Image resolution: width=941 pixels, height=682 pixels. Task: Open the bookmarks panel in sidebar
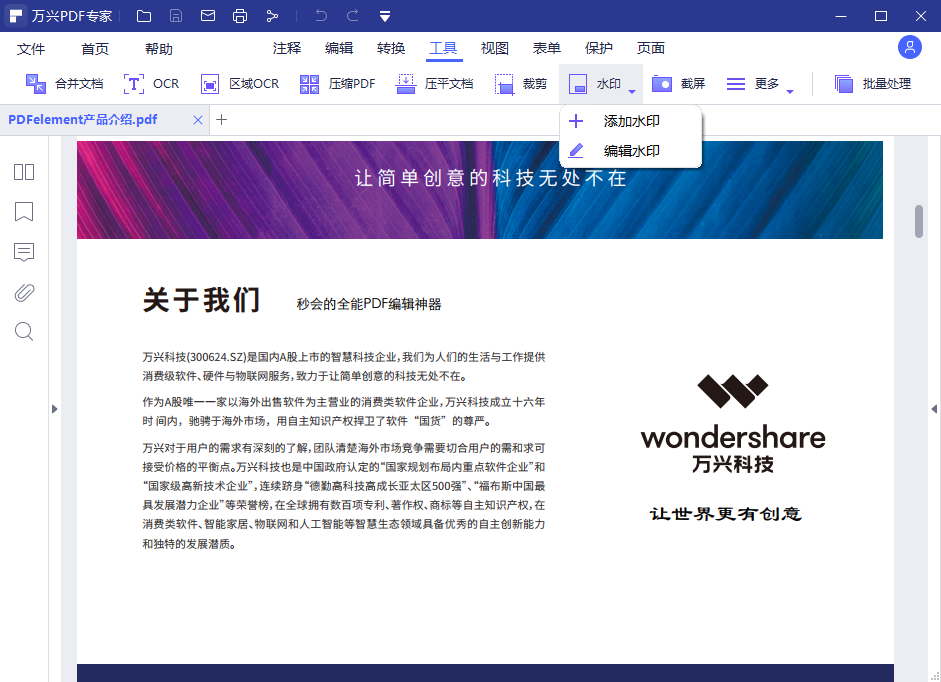[23, 212]
